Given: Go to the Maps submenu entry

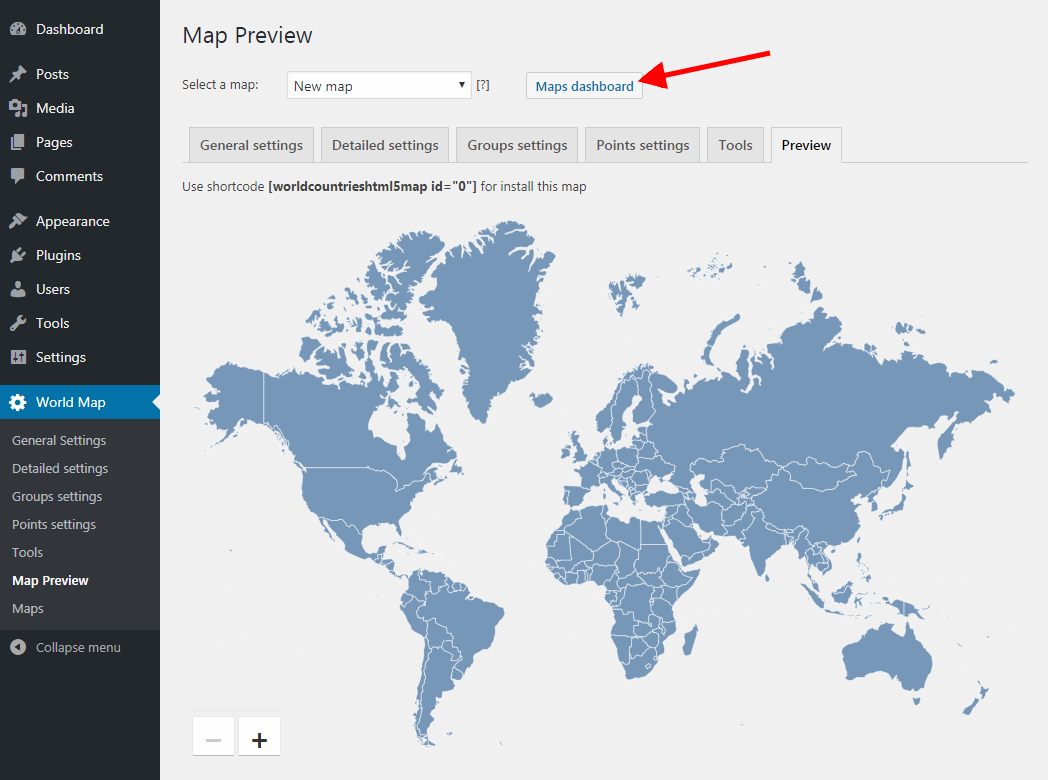Looking at the screenshot, I should pos(27,608).
